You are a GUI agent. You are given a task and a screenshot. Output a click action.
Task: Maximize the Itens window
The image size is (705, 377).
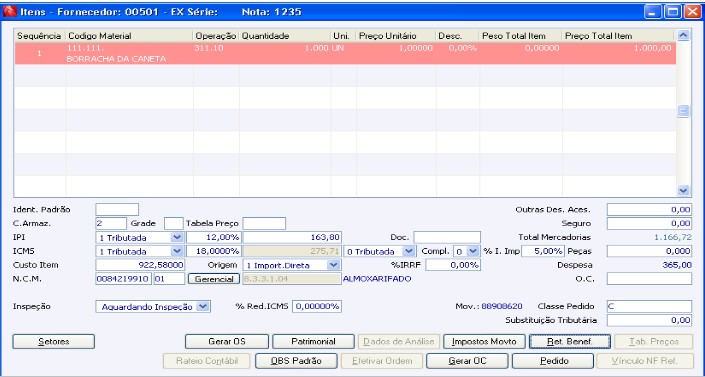pyautogui.click(x=673, y=12)
